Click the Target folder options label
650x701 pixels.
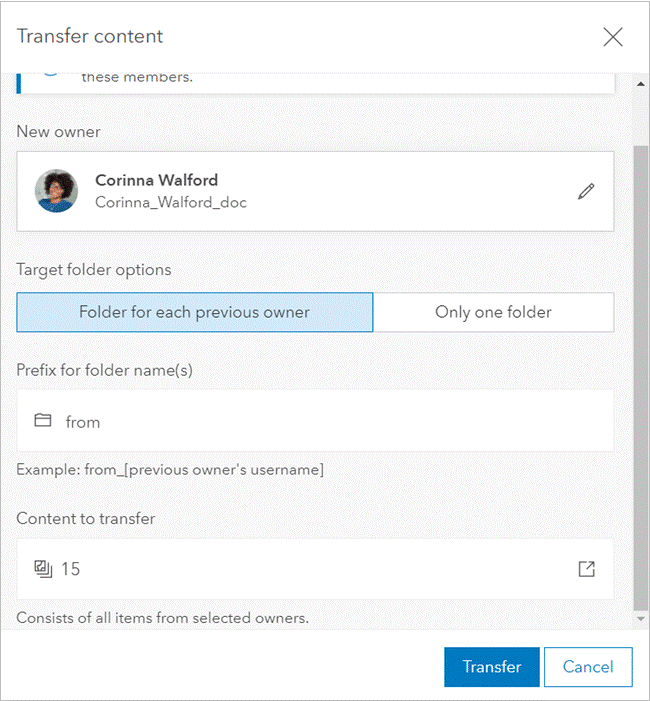point(94,269)
